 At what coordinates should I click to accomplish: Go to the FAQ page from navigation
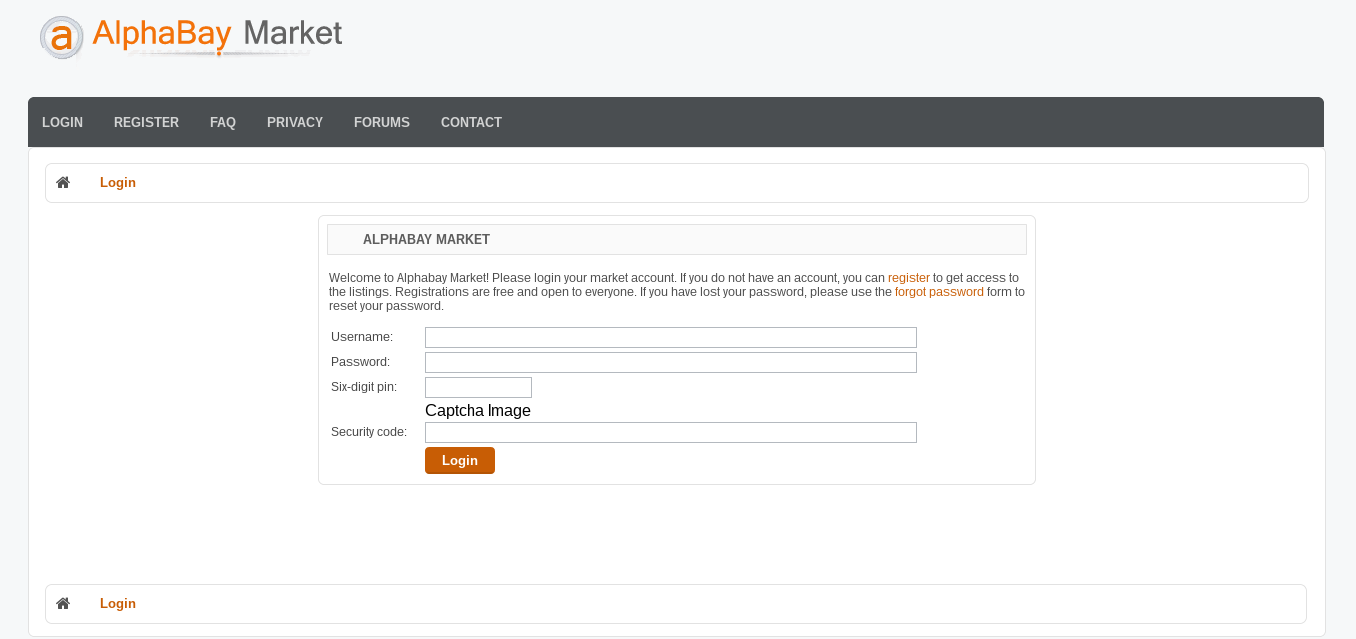(x=223, y=122)
